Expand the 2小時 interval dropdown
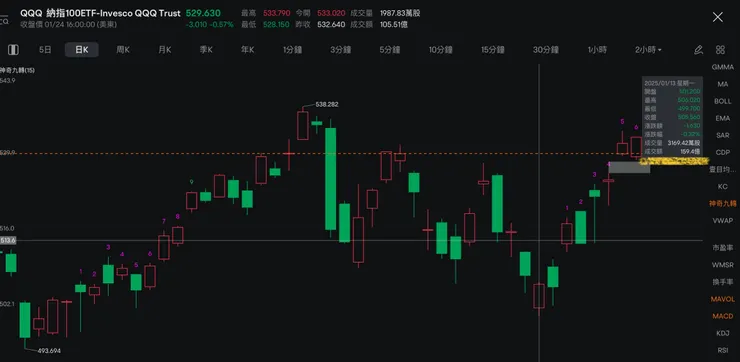The width and height of the screenshot is (740, 362). [648, 50]
